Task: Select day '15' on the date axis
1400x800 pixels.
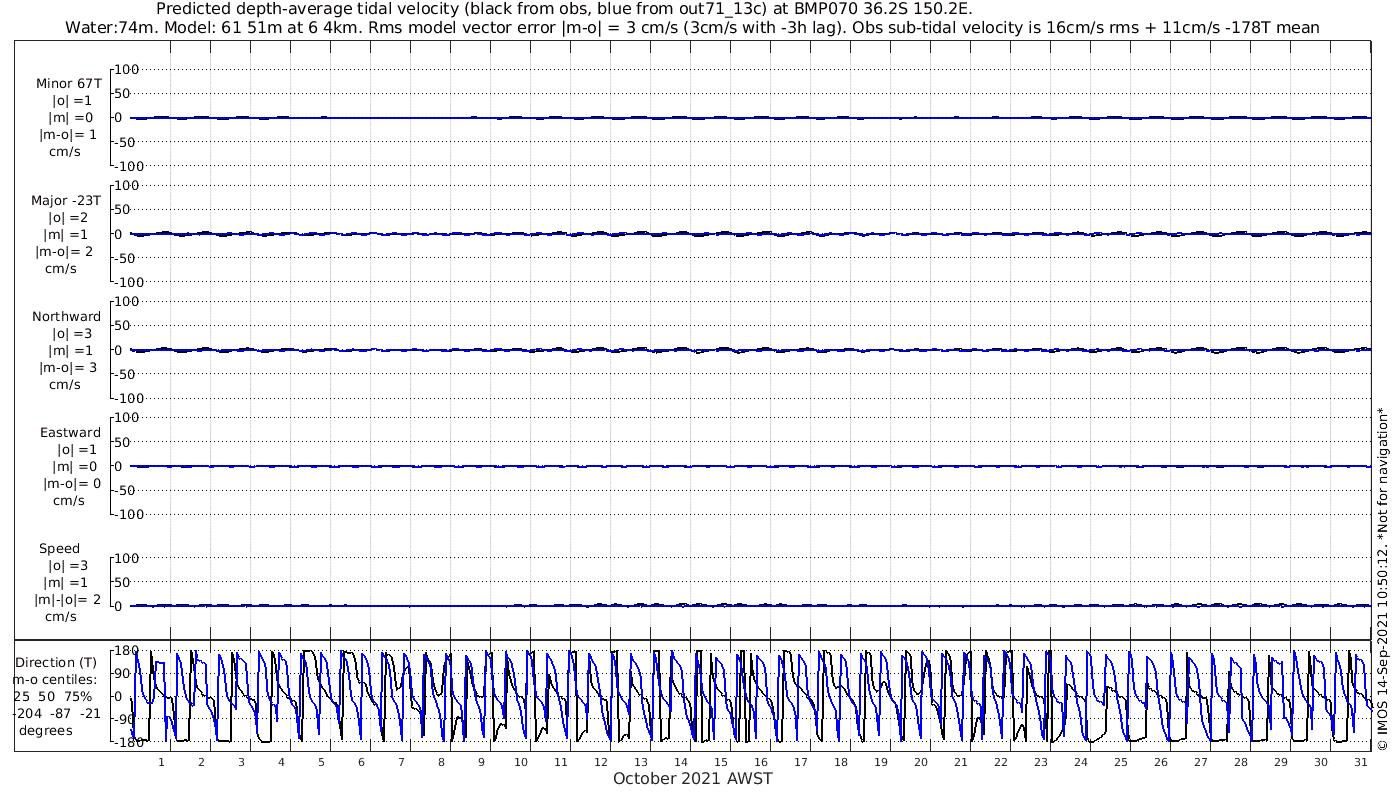Action: pyautogui.click(x=721, y=762)
